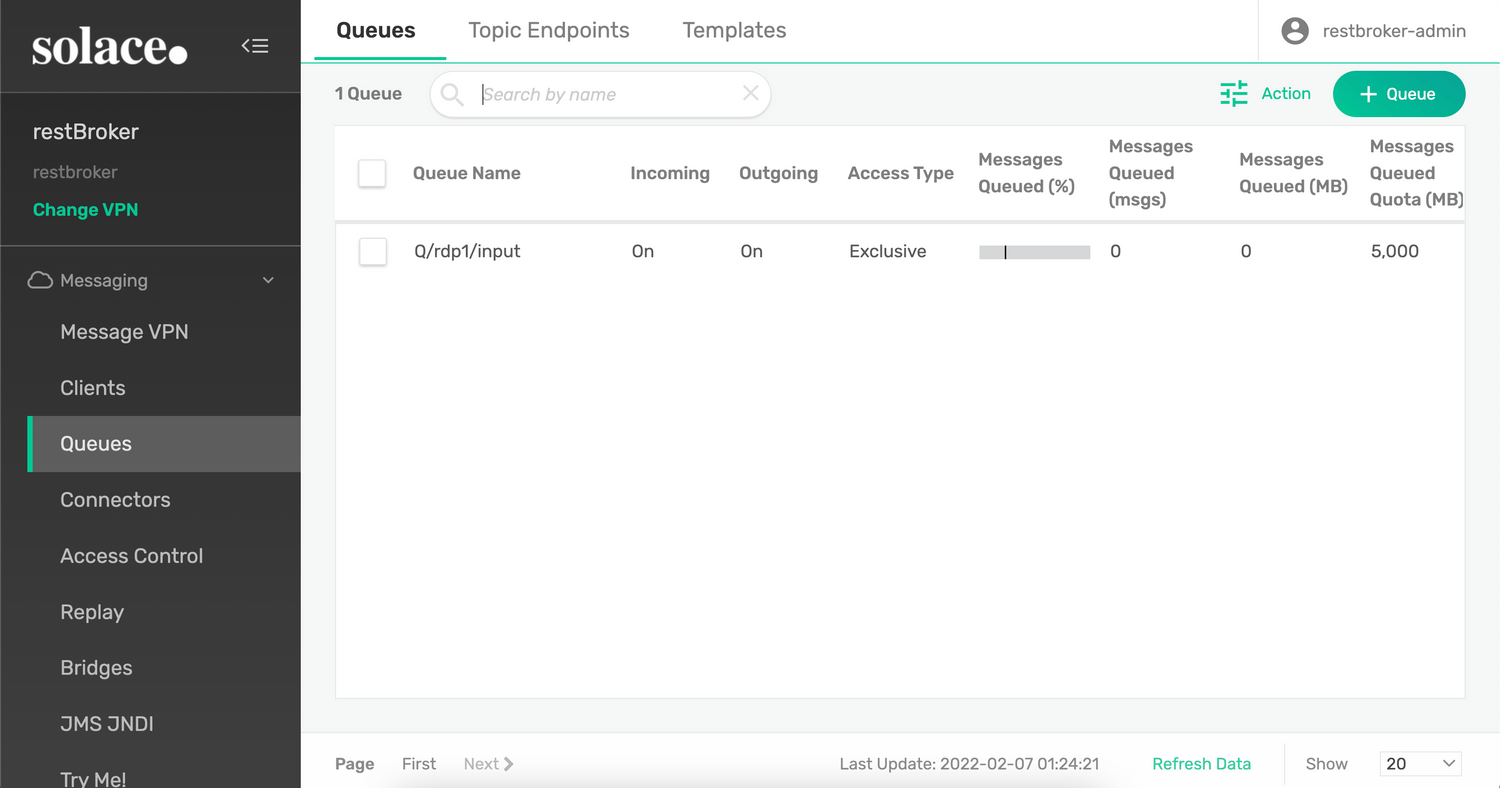Click the Messages Queued percentage bar

tap(1034, 252)
